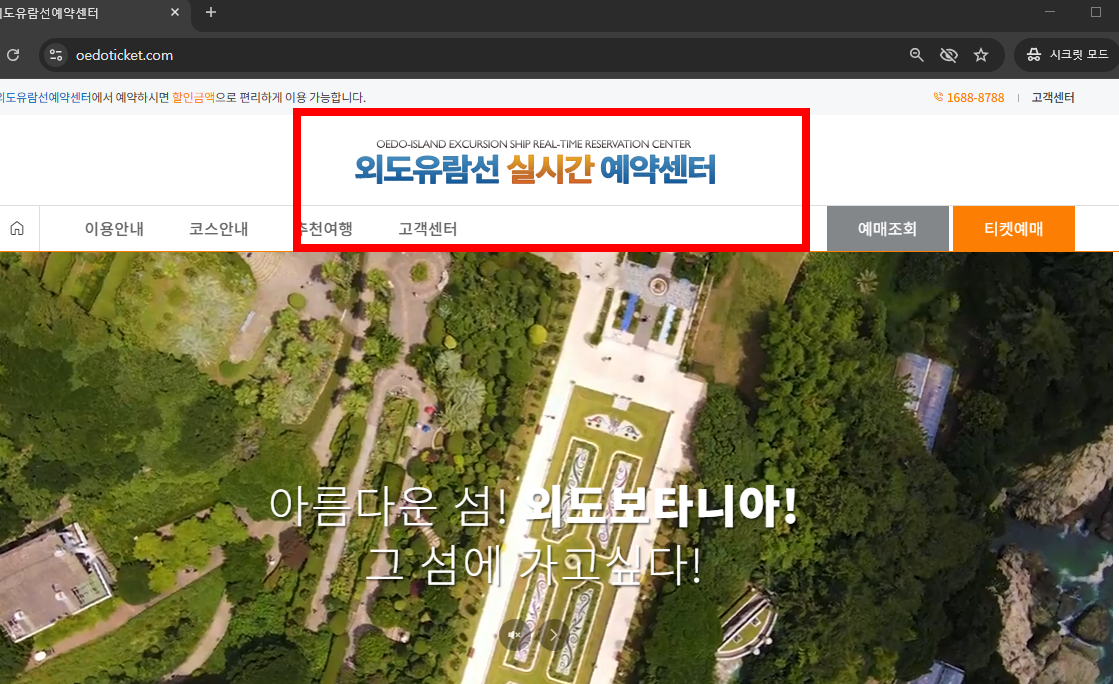Toggle the eye icon in the address bar
Image resolution: width=1119 pixels, height=684 pixels.
[x=948, y=55]
